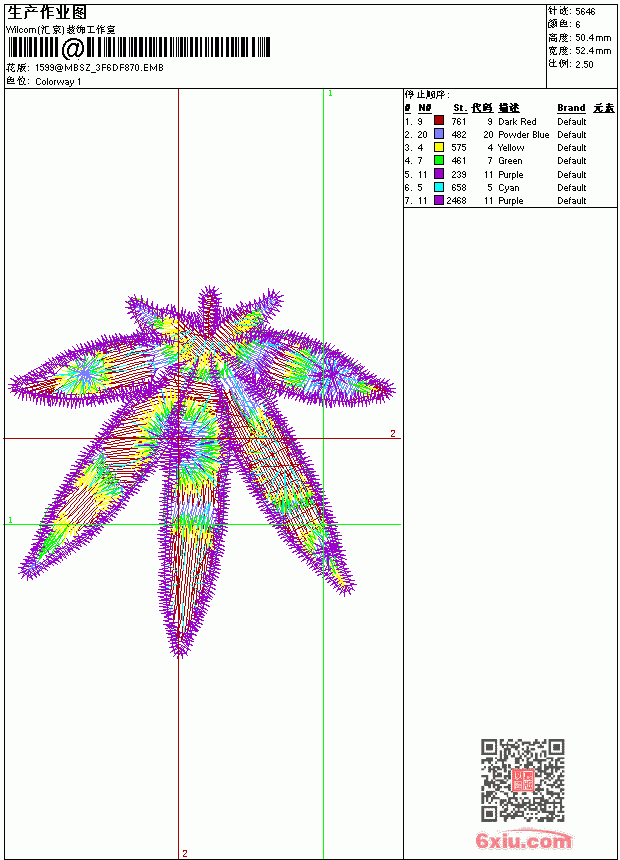Select the embroidered leaf design preview
620x860 pixels.
click(201, 472)
